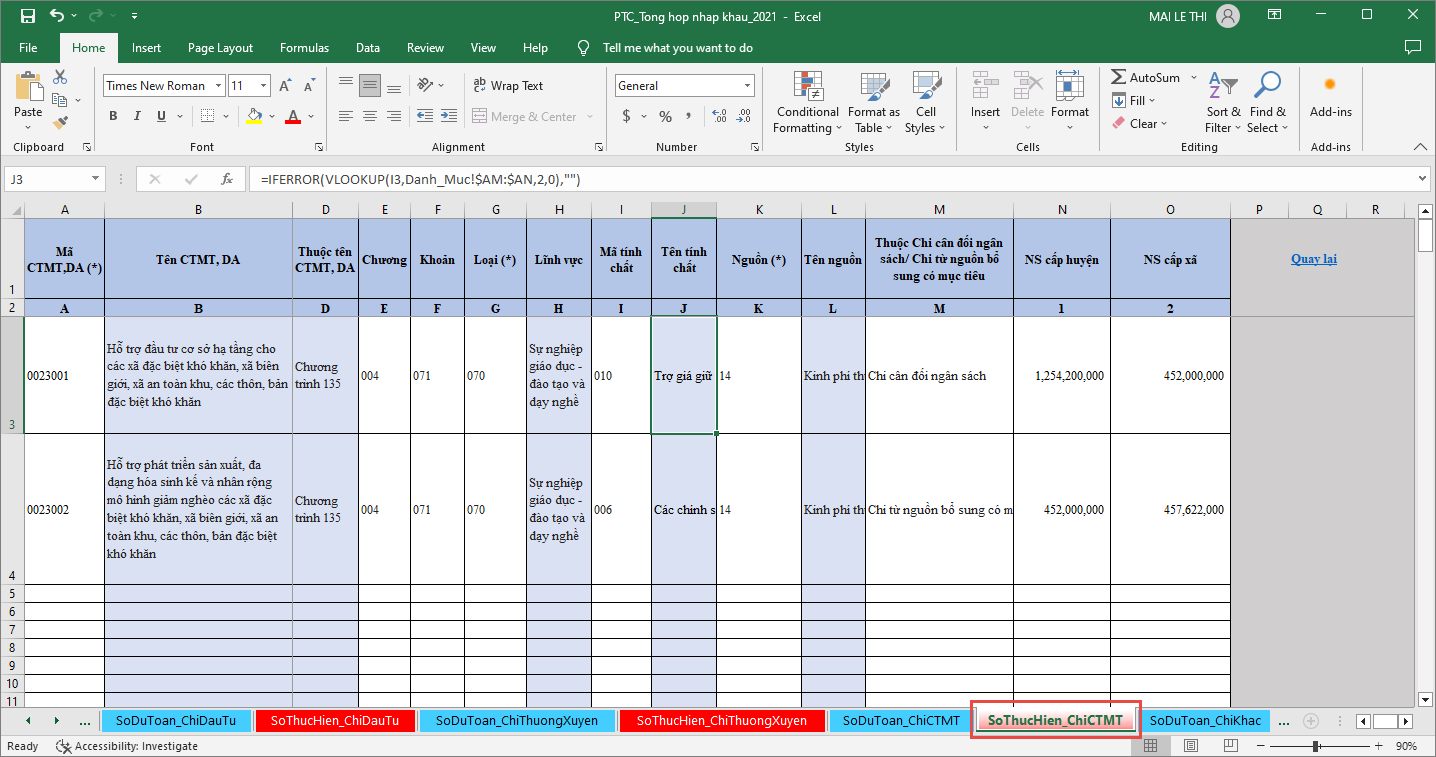
Task: Click the Percent Style icon
Action: pyautogui.click(x=665, y=117)
